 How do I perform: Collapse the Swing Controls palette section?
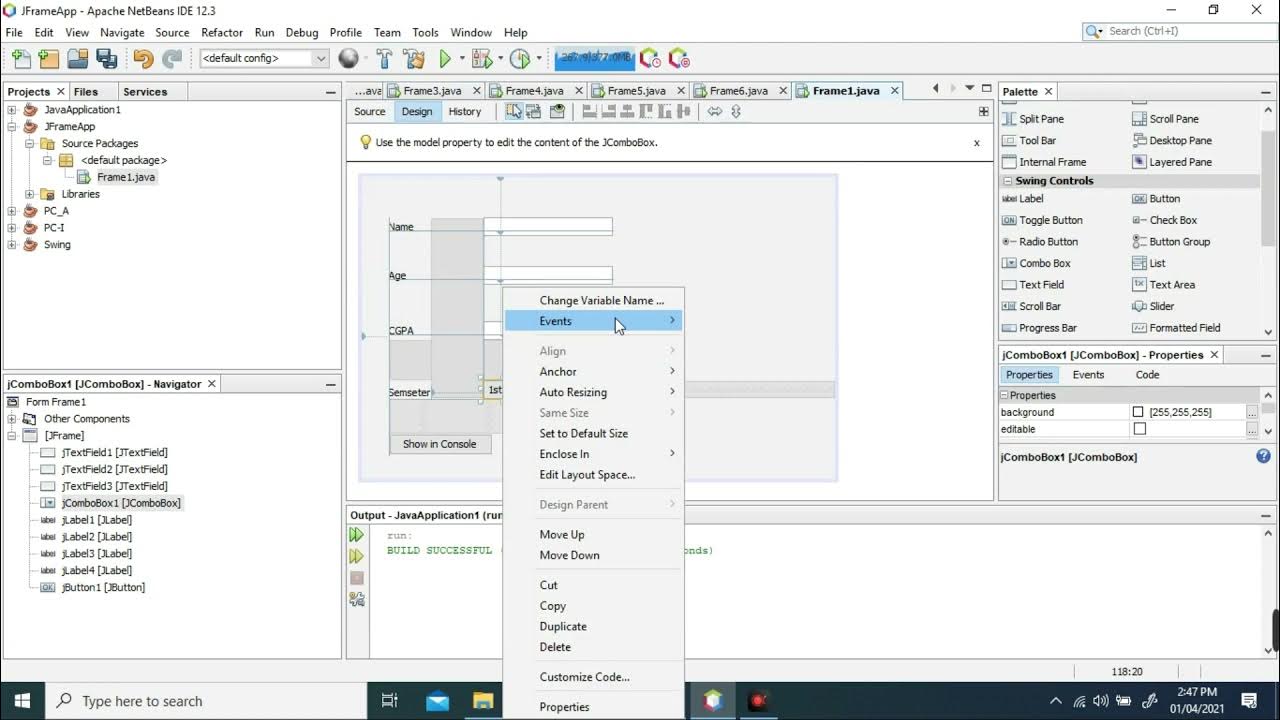[x=1008, y=181]
